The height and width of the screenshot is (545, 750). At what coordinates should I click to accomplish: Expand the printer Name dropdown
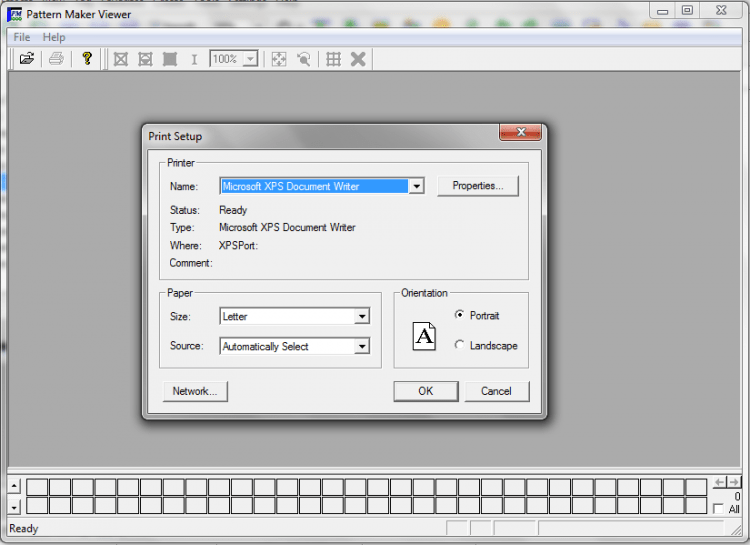point(417,186)
